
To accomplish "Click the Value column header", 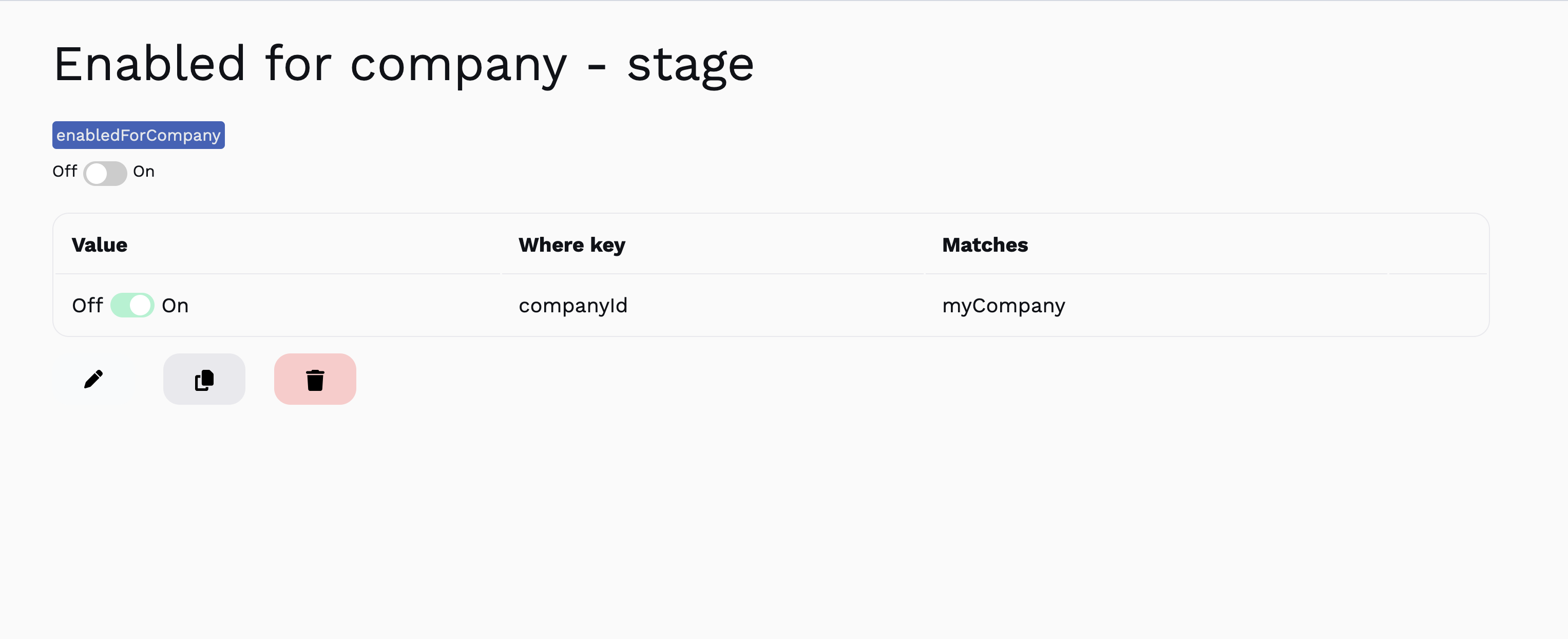I will (x=100, y=245).
